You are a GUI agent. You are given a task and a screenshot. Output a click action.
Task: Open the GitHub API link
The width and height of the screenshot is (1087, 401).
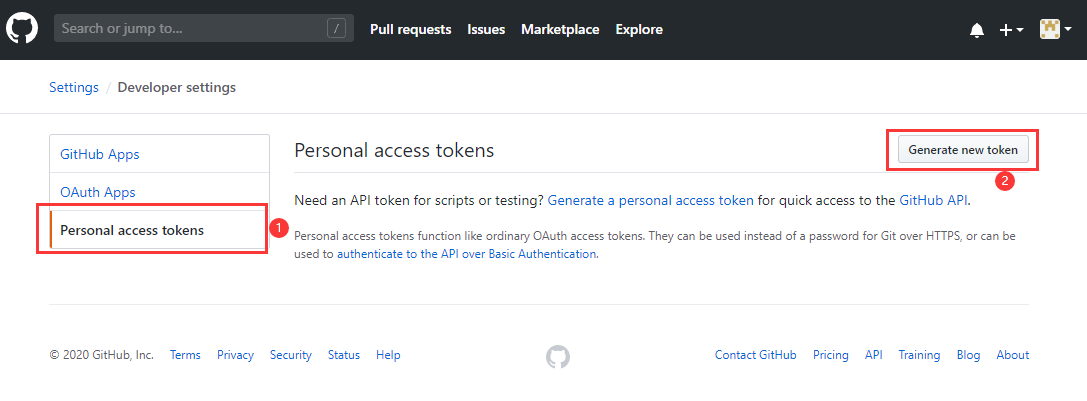[x=933, y=200]
